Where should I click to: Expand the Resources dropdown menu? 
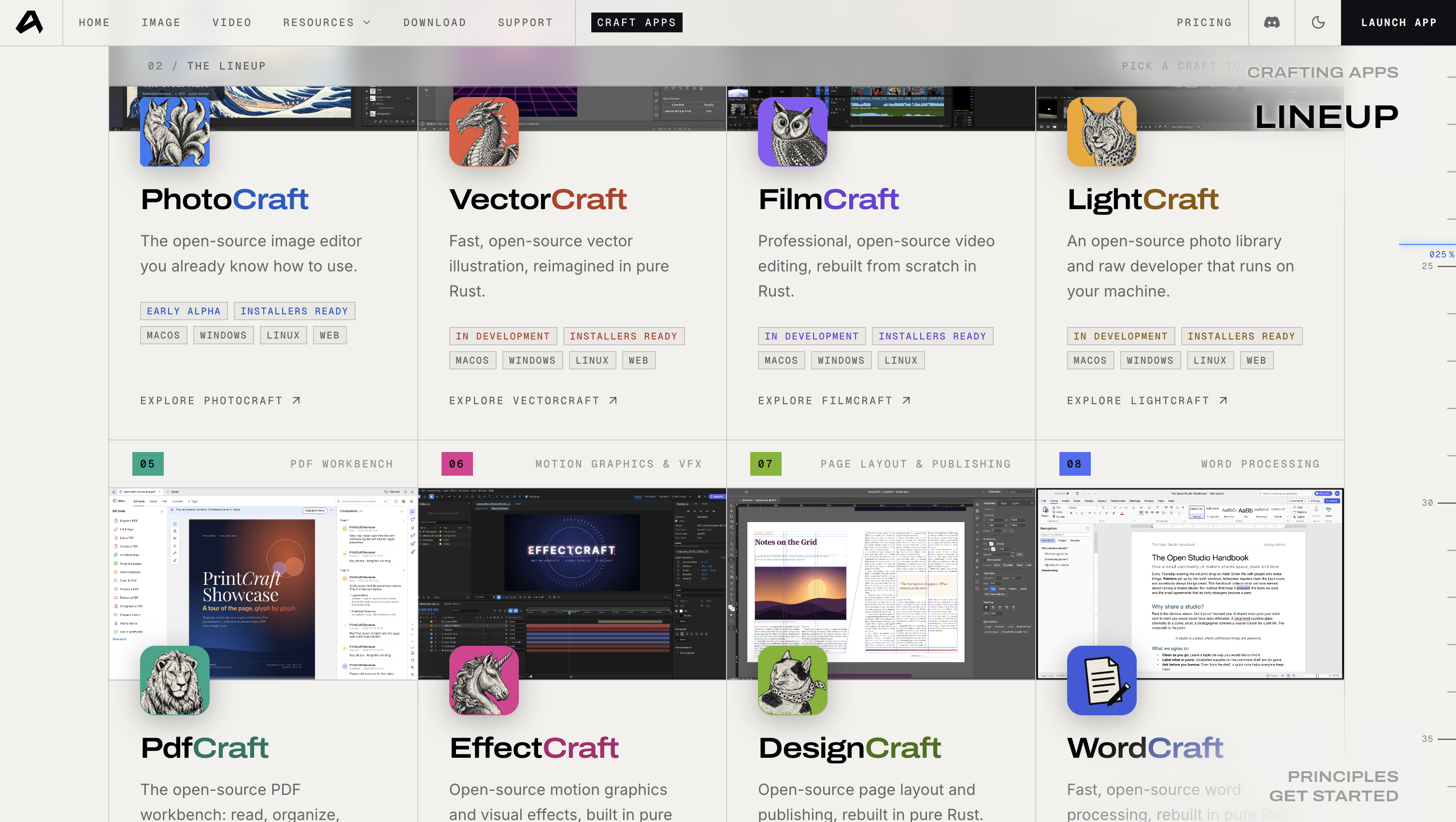pos(327,23)
